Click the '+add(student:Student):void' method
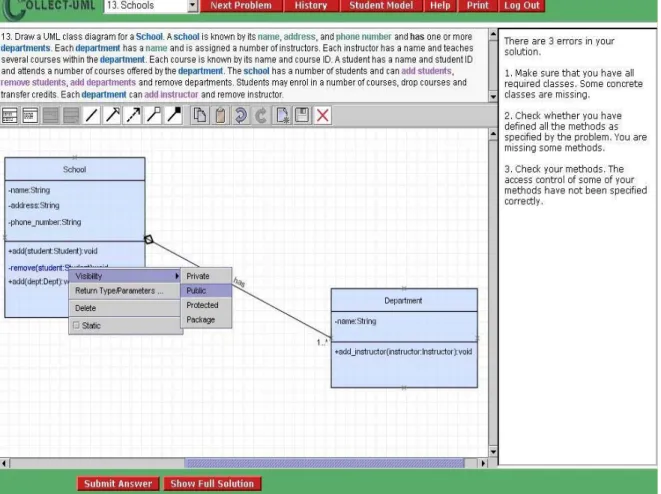Viewport: 661px width, 494px height. pyautogui.click(x=53, y=251)
